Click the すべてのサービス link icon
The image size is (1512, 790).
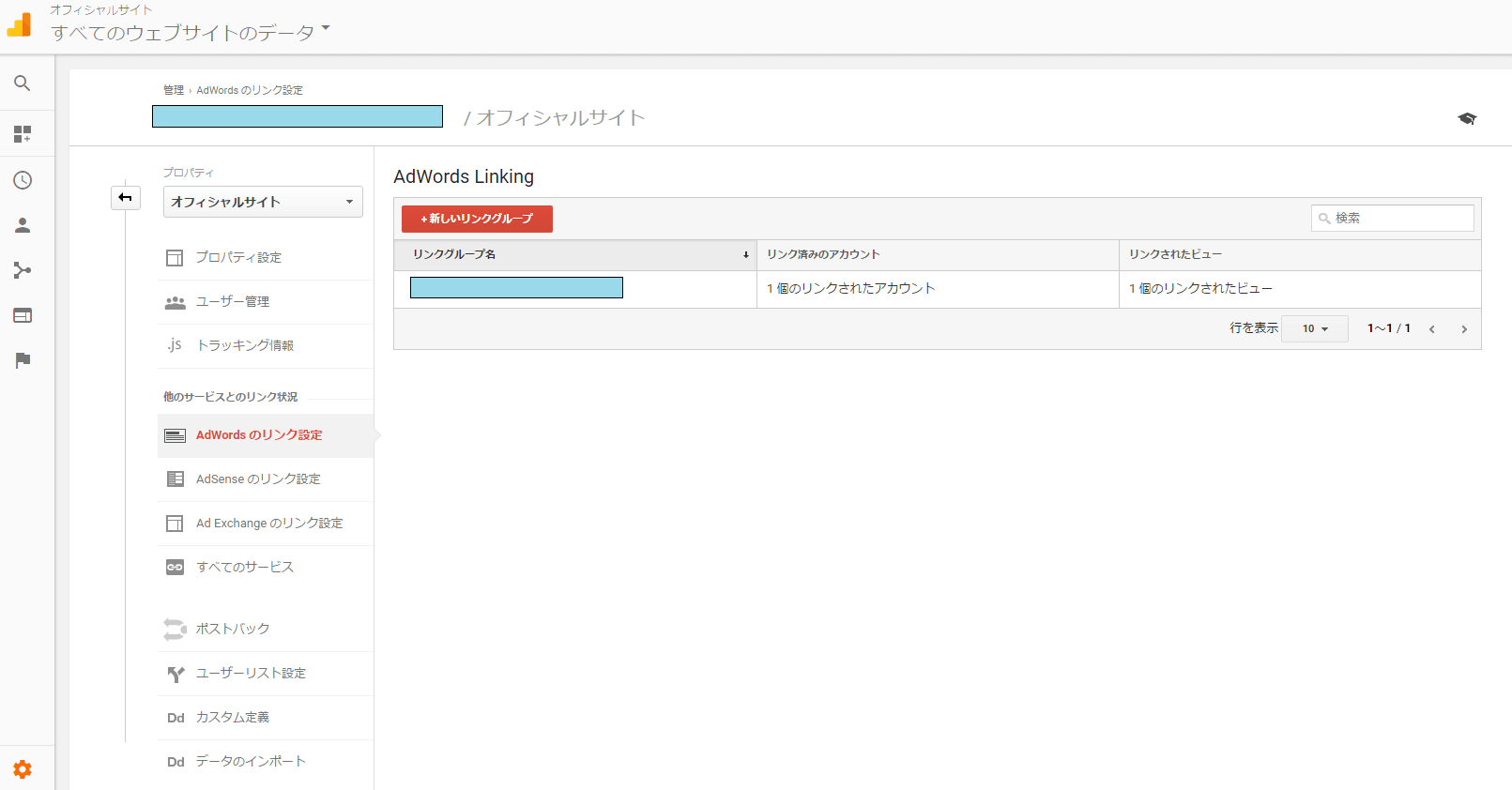point(175,568)
